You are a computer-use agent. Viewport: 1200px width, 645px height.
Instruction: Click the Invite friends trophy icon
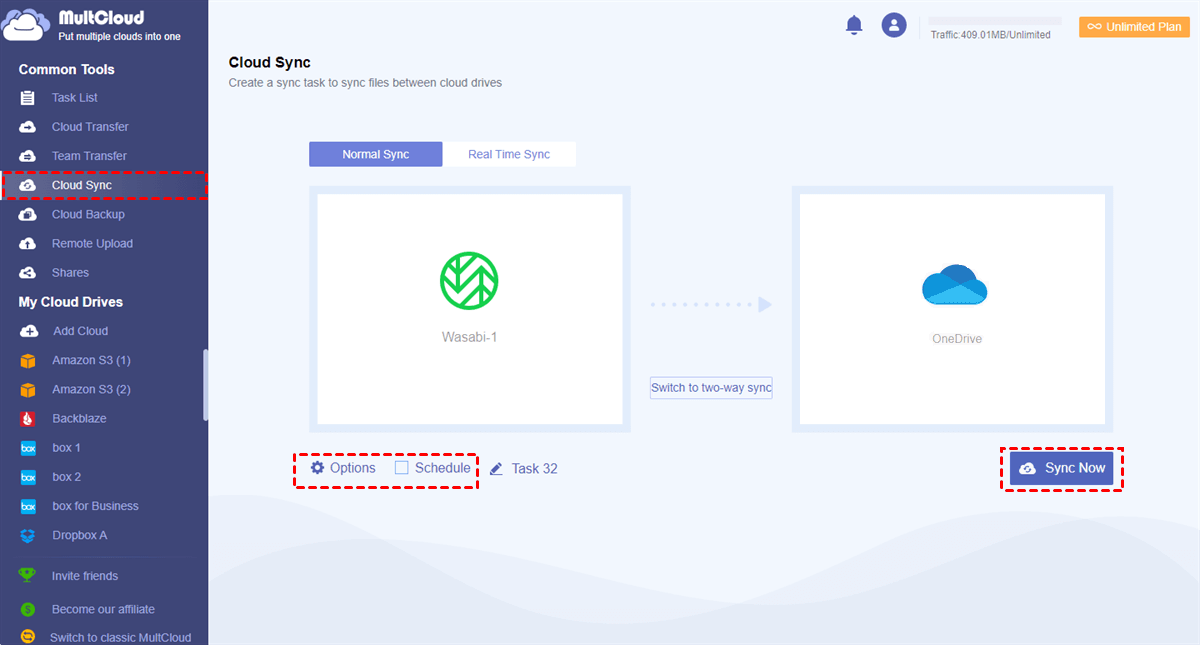pyautogui.click(x=28, y=576)
